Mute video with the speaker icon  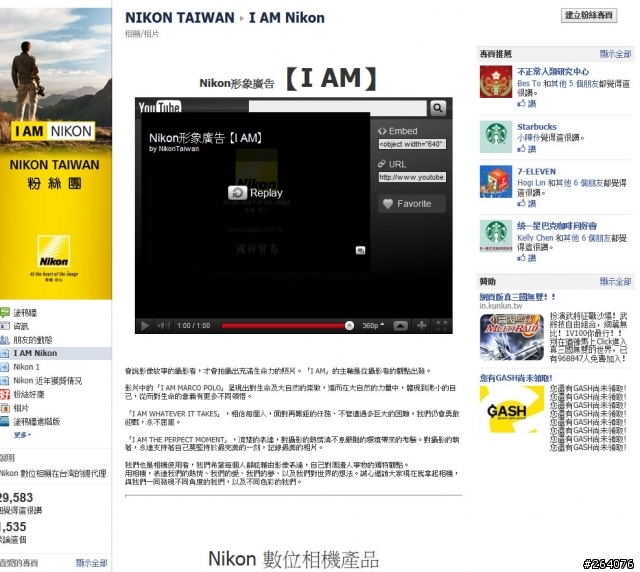(x=164, y=325)
